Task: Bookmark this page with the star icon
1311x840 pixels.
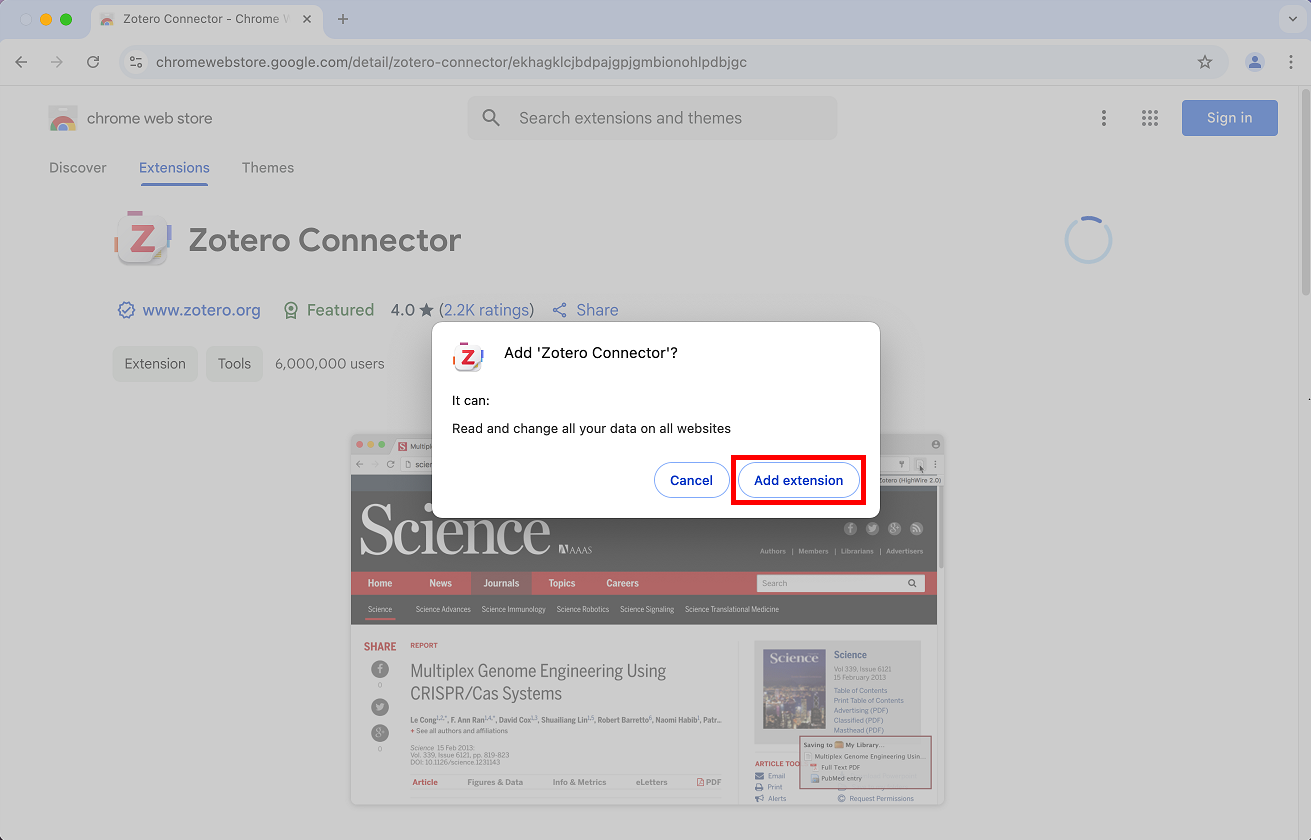Action: click(x=1205, y=62)
